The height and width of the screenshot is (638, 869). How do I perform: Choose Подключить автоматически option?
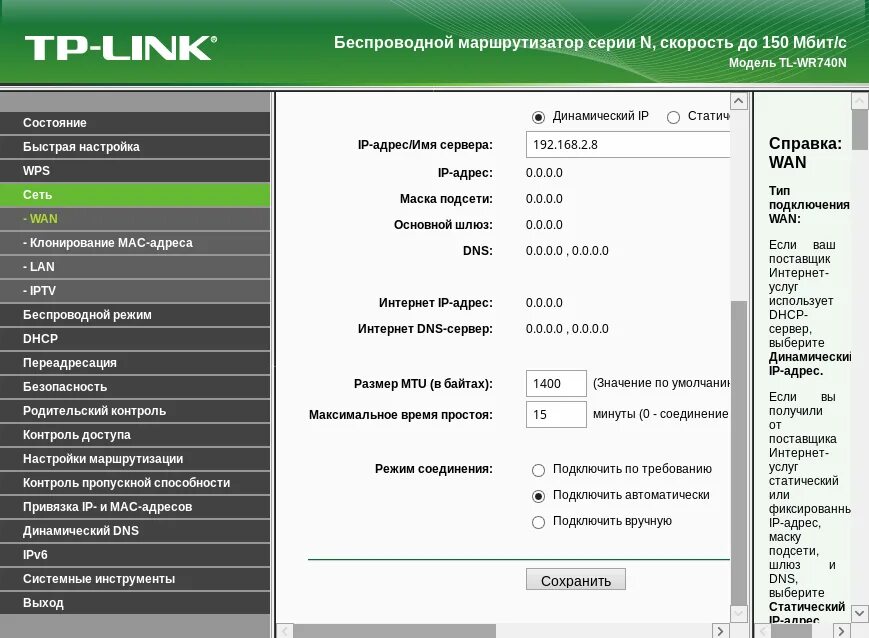point(538,496)
